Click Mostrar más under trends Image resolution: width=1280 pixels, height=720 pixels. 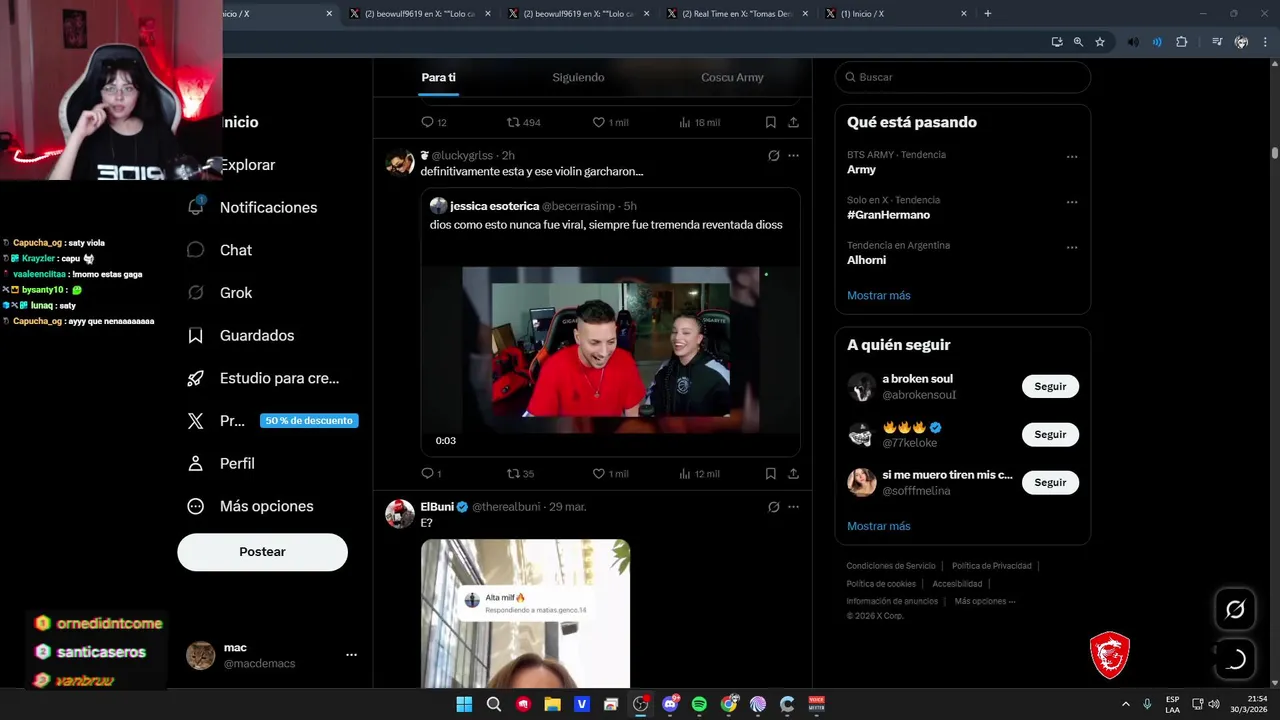[x=879, y=296]
